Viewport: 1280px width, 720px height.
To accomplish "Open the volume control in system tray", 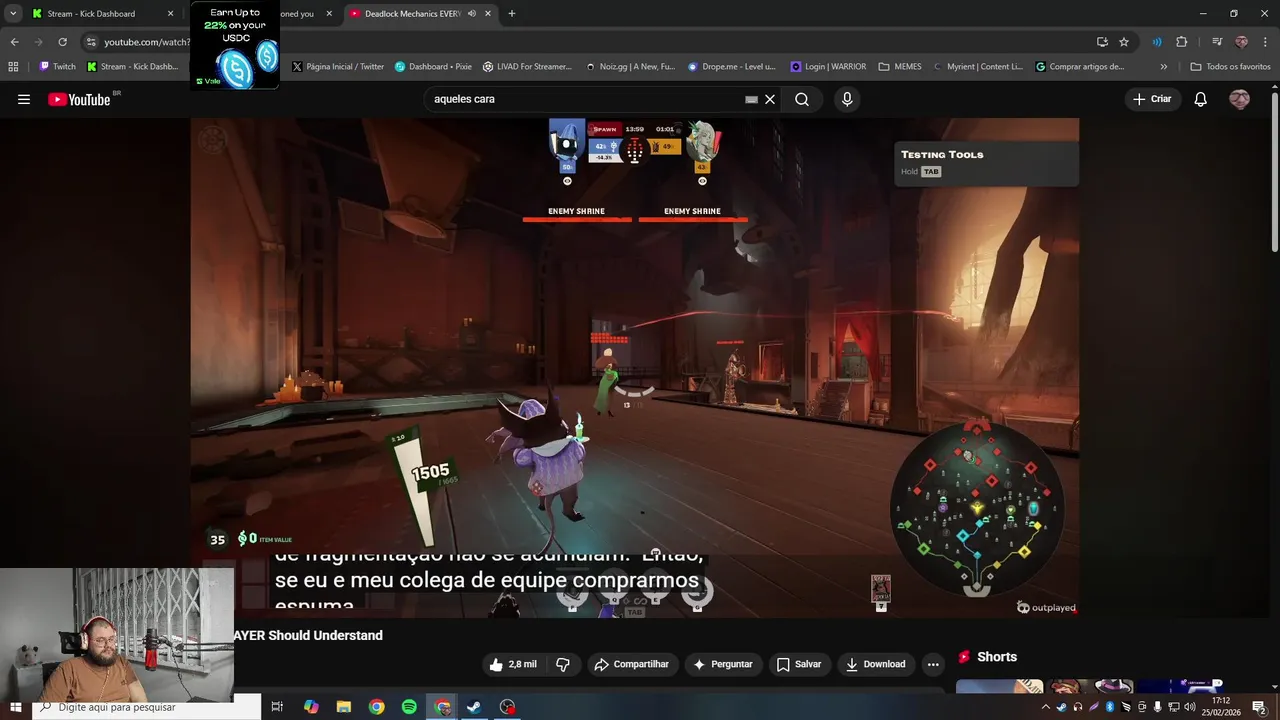I will coord(1190,707).
